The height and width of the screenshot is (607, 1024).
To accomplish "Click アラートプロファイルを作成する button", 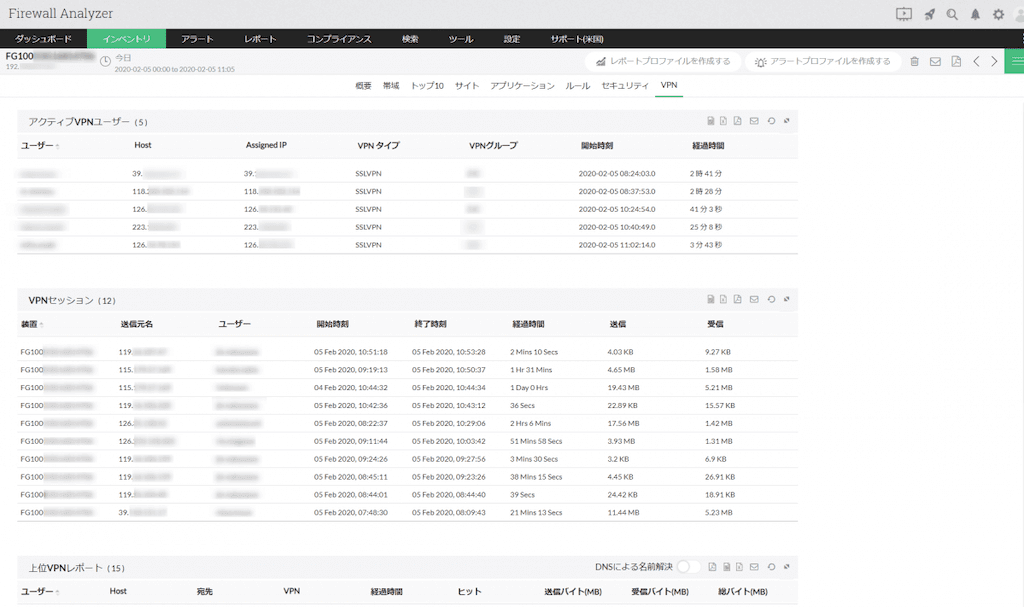I will (x=822, y=62).
